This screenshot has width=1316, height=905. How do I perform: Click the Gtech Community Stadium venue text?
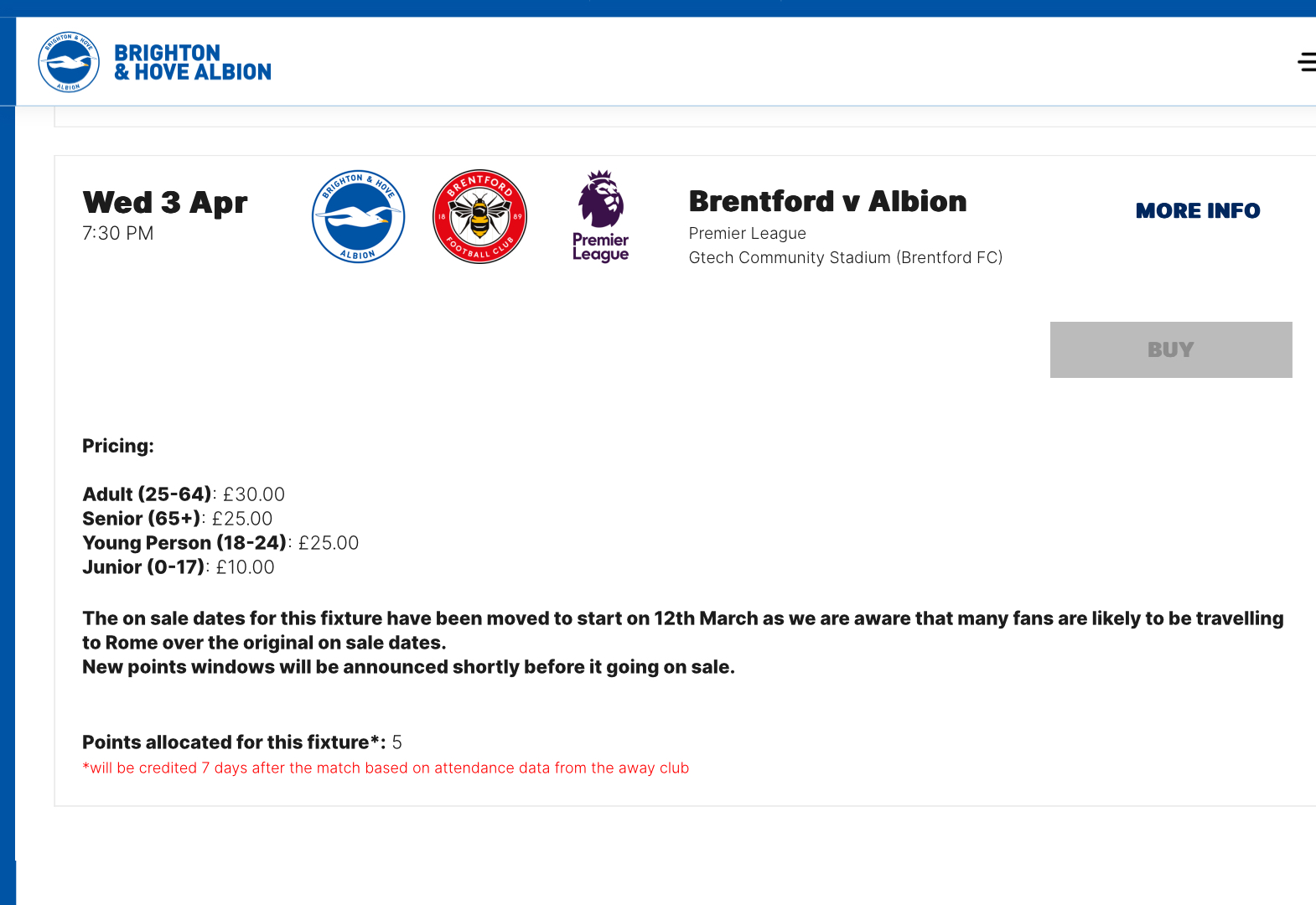pos(846,257)
